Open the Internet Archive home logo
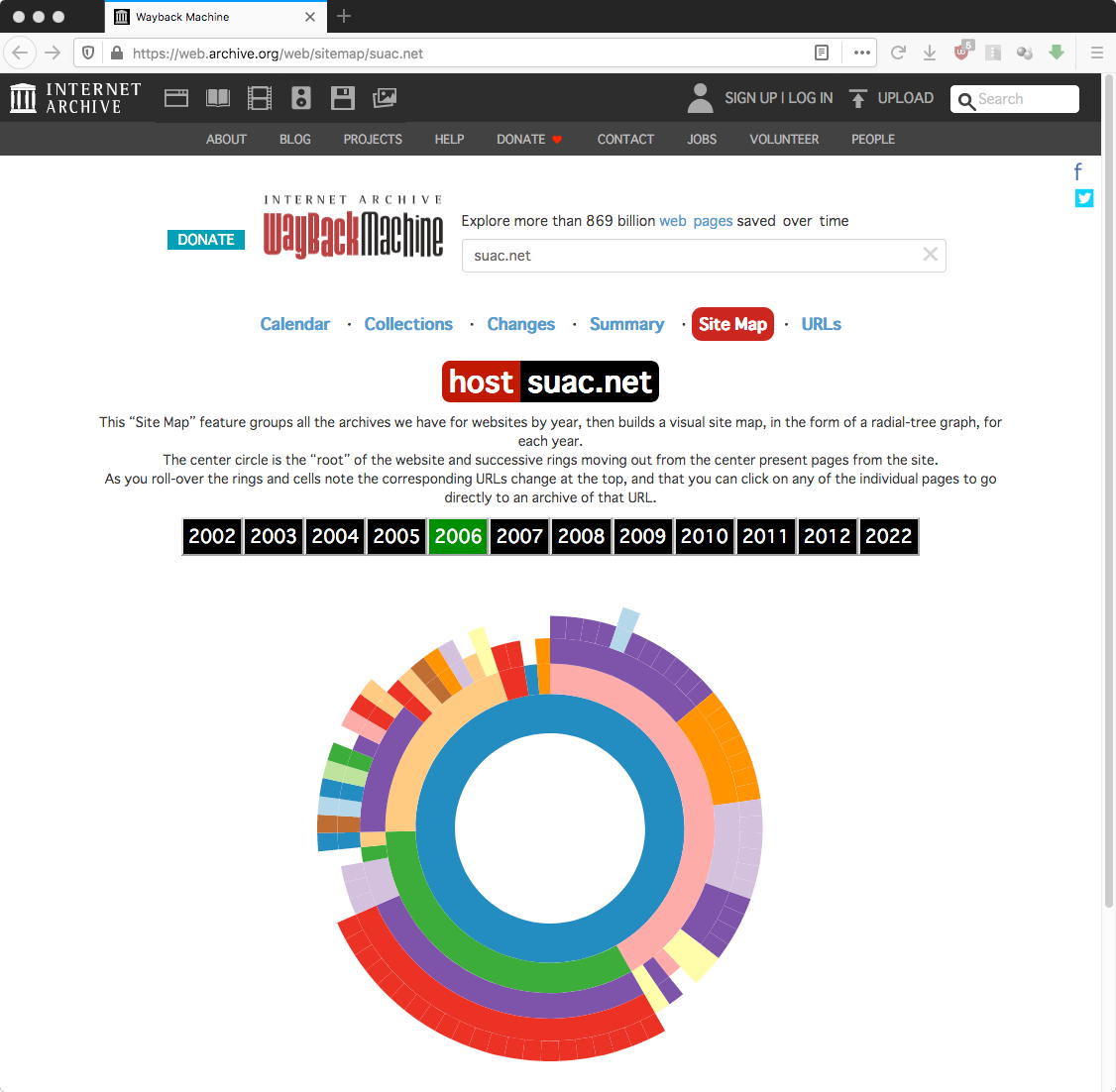This screenshot has width=1116, height=1092. coord(75,97)
